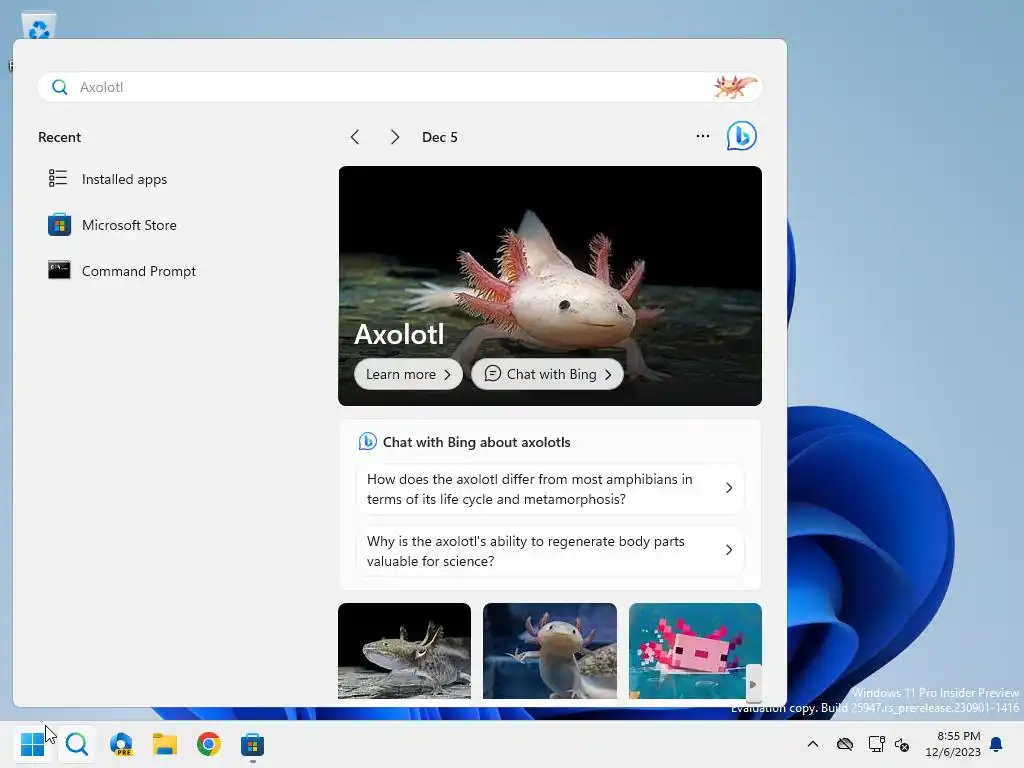
Task: Show hidden system tray icons
Action: (813, 744)
